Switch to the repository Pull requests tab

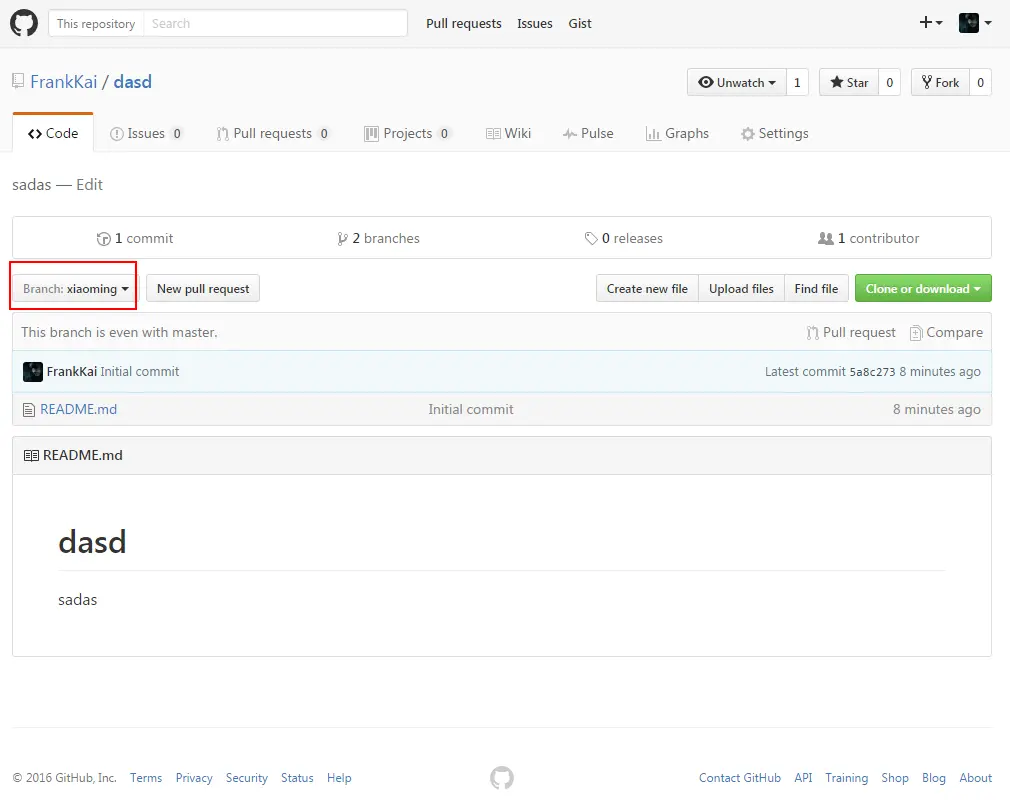click(272, 133)
